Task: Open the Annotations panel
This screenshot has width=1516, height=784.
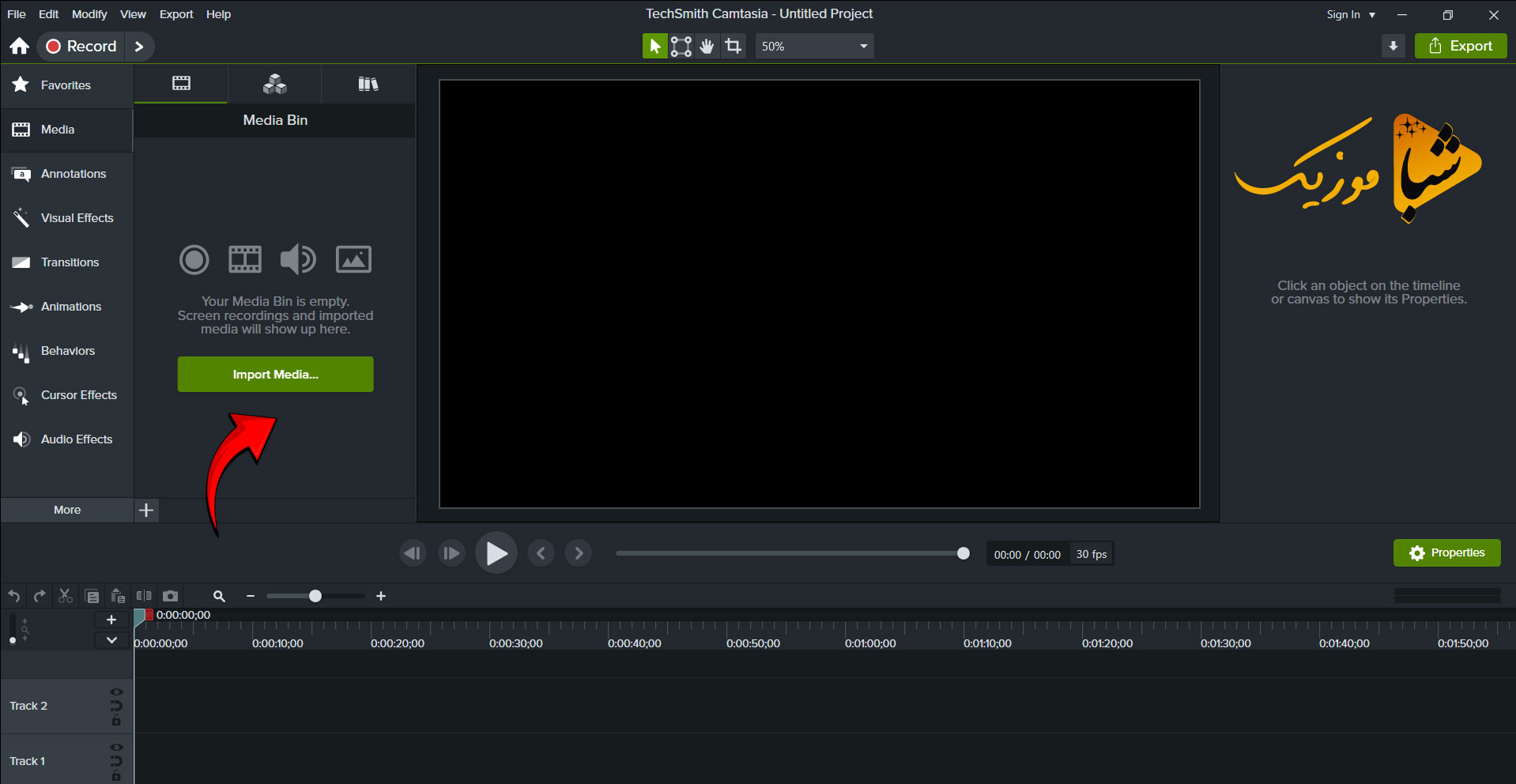Action: [x=66, y=174]
